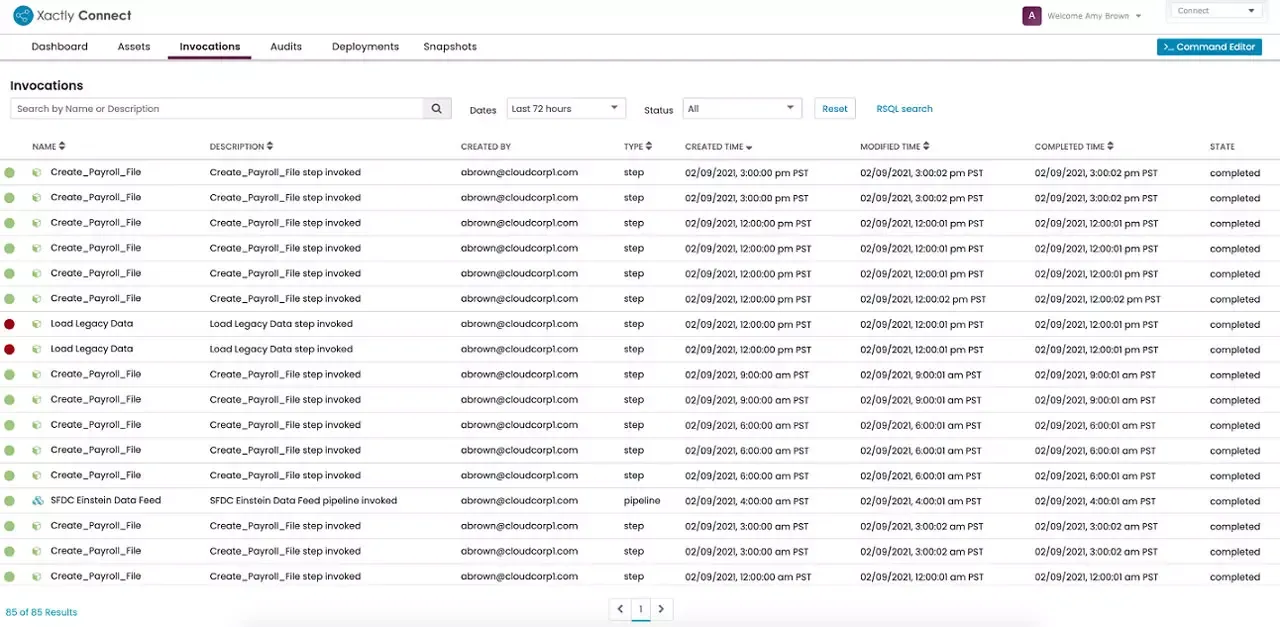Click the SFDC Einstein Data Feed pipeline icon
The image size is (1280, 627).
tap(38, 501)
